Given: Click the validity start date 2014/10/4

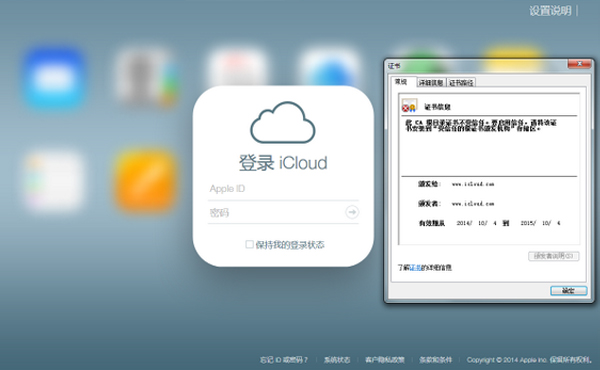Looking at the screenshot, I should click(476, 223).
